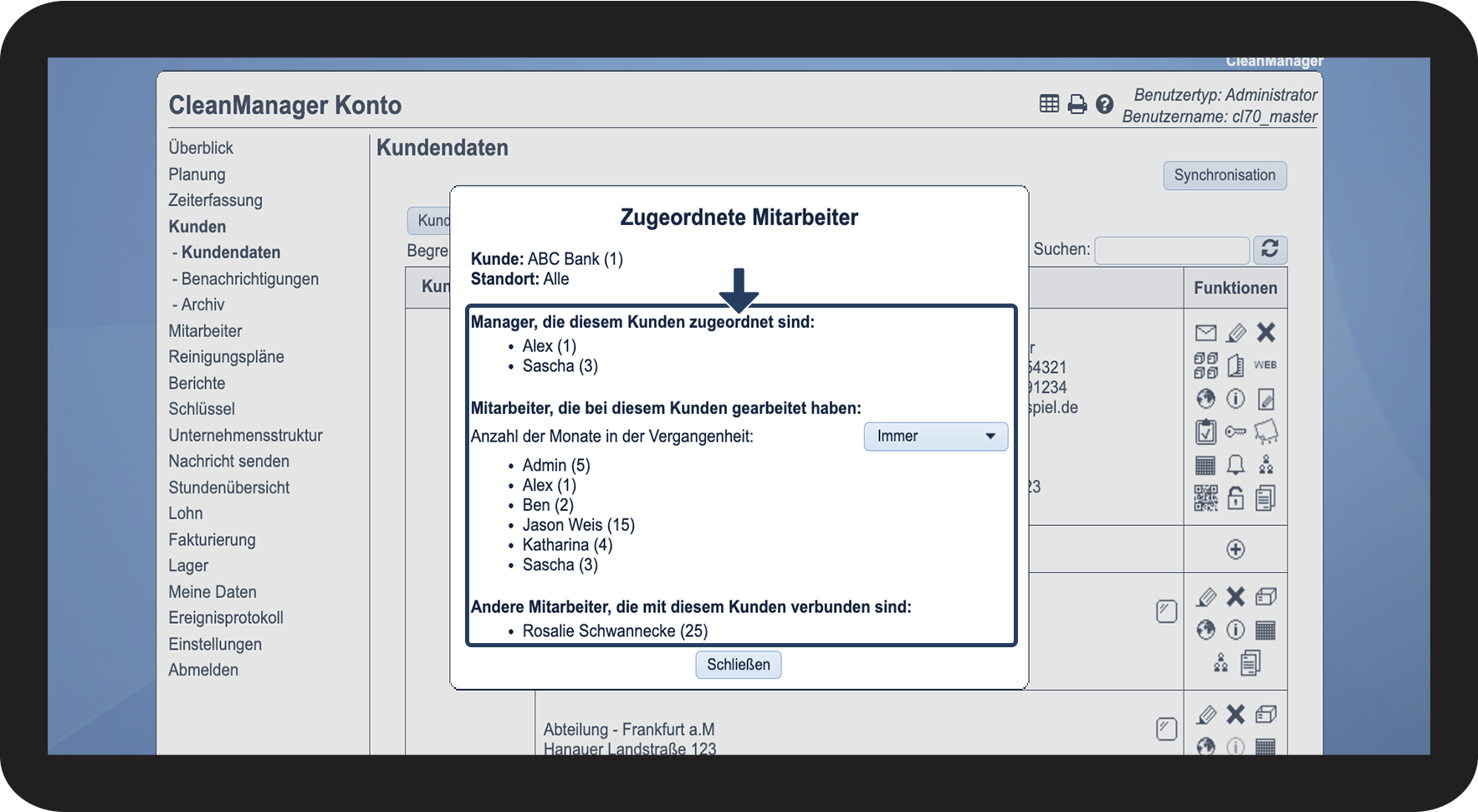Click the Schließen button
This screenshot has height=812, width=1478.
739,665
